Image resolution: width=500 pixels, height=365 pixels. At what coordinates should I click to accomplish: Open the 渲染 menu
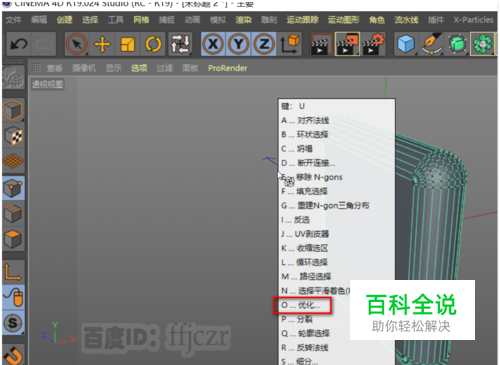click(243, 20)
